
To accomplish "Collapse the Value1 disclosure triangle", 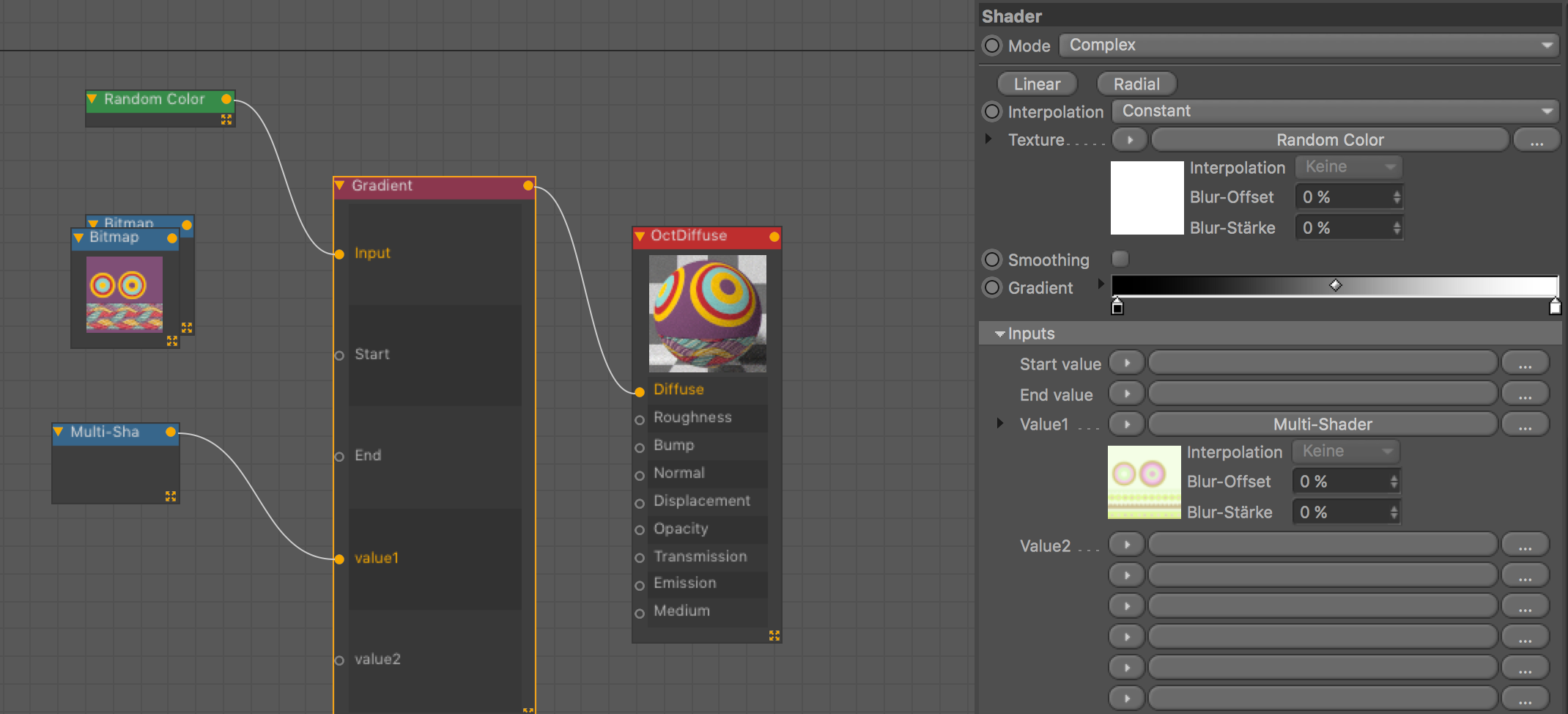I will click(x=1000, y=423).
